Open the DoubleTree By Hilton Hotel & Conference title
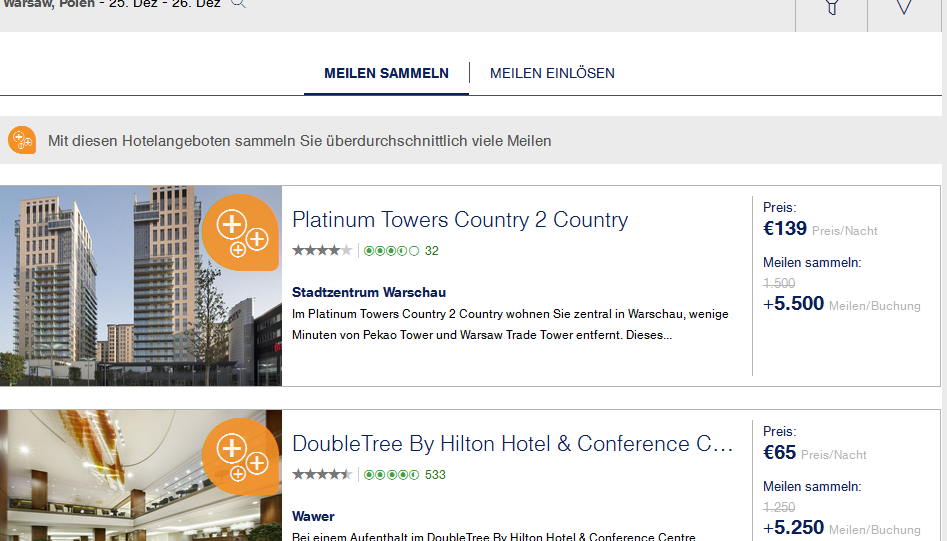Image resolution: width=947 pixels, height=541 pixels. (x=512, y=444)
